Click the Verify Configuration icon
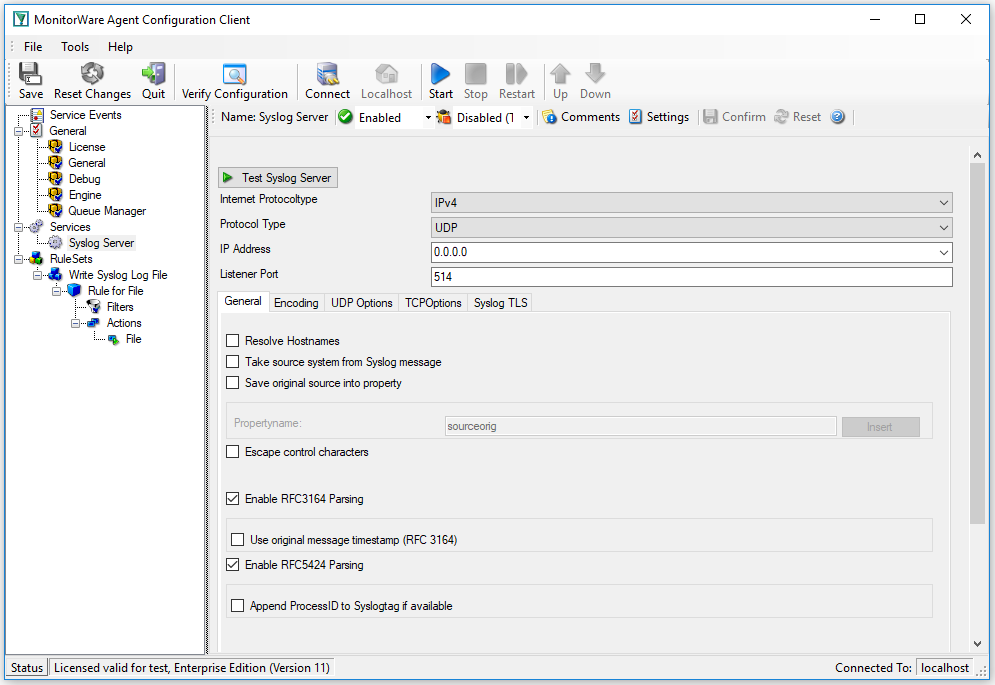This screenshot has width=995, height=685. (234, 74)
